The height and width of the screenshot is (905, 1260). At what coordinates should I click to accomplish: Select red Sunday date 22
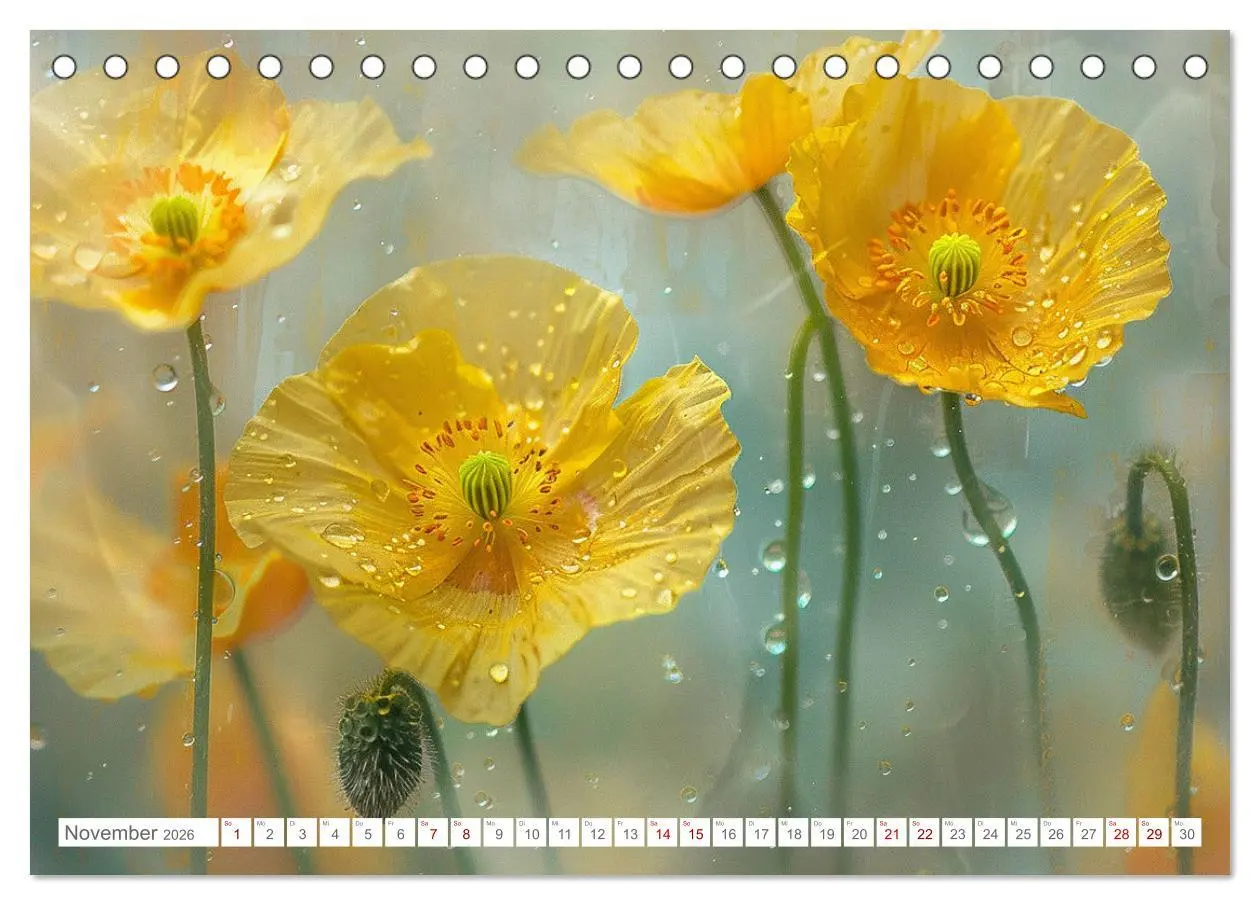pyautogui.click(x=924, y=832)
